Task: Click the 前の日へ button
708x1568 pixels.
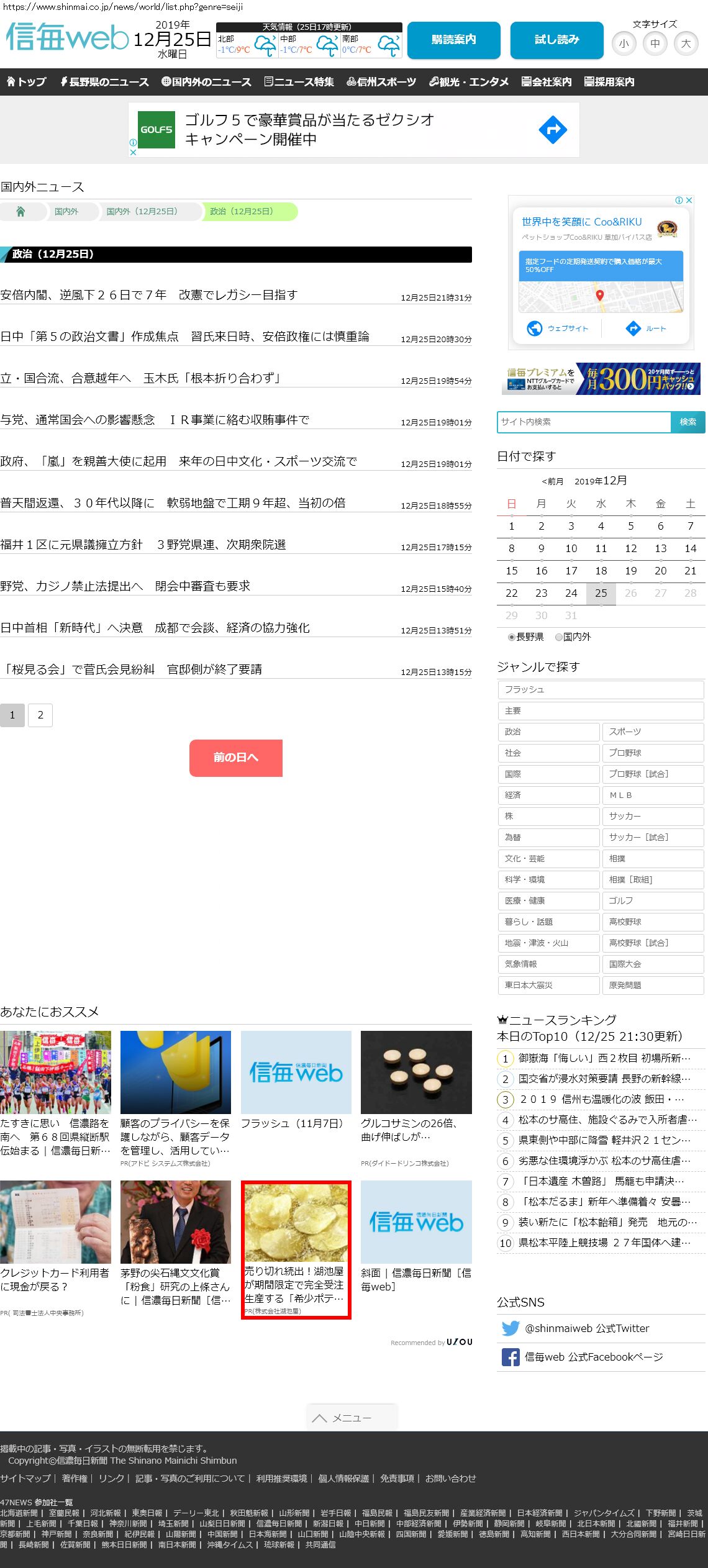Action: coord(235,758)
